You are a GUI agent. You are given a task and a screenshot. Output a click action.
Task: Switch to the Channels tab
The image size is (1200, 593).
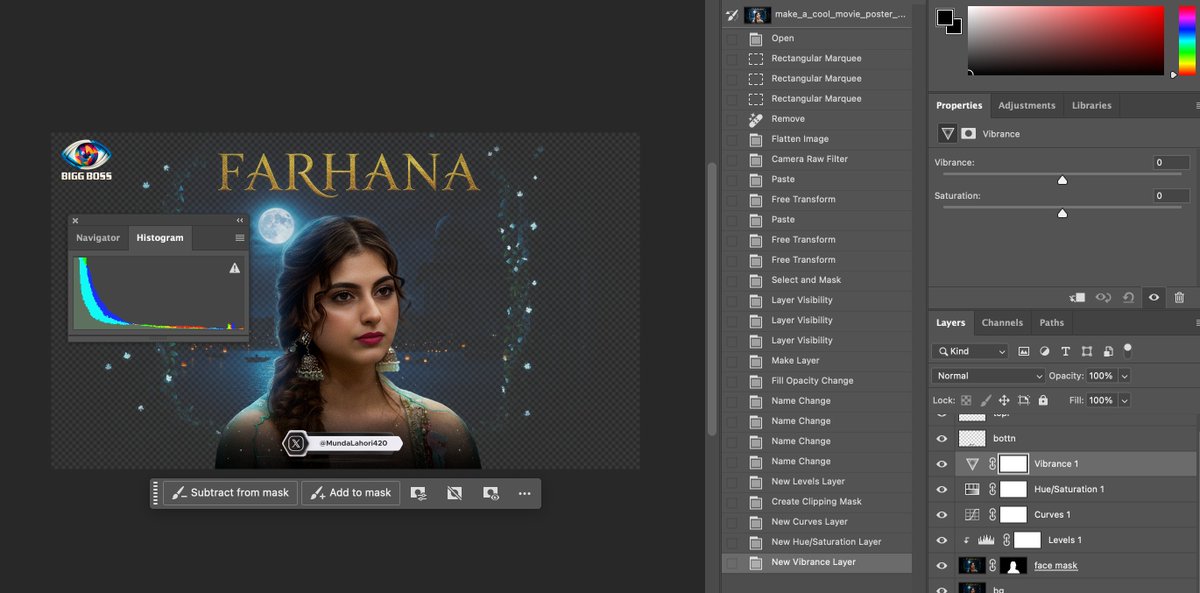click(x=1002, y=323)
